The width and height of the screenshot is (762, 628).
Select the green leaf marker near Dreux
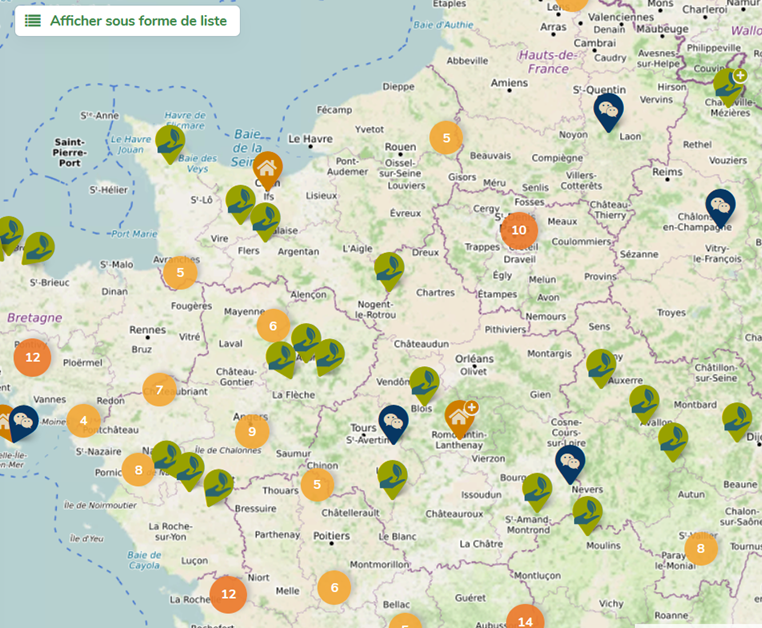click(389, 270)
